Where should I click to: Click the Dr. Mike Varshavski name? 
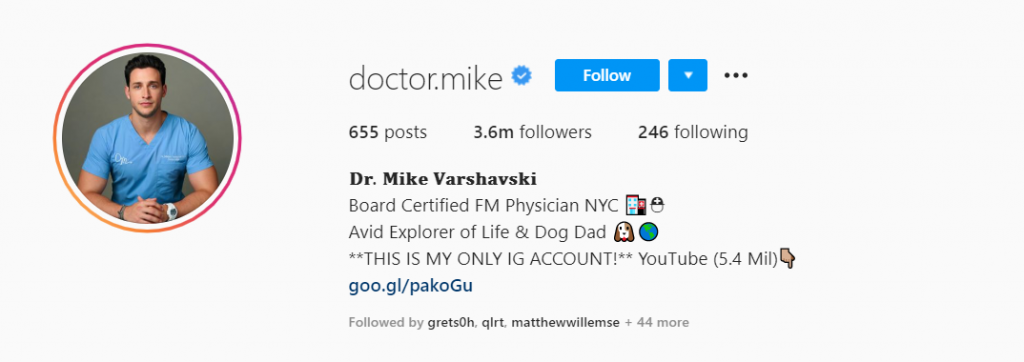pyautogui.click(x=443, y=179)
